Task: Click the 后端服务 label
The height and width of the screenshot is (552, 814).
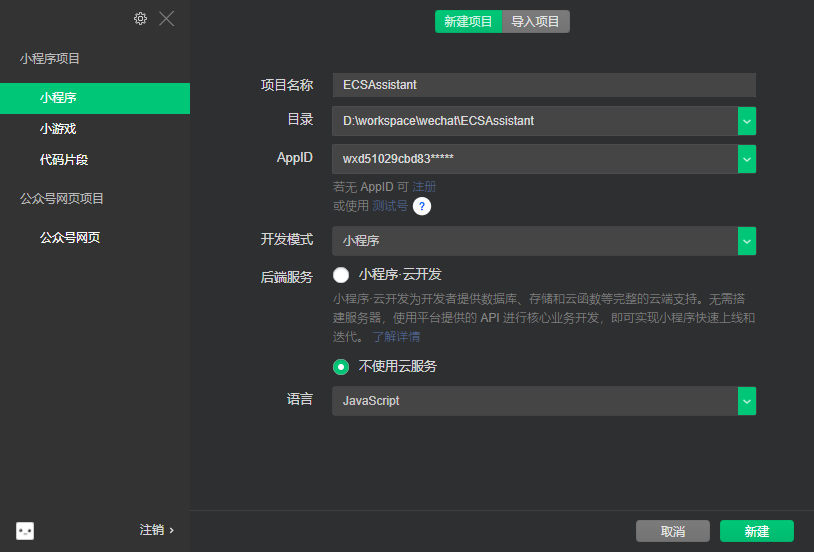Action: (x=287, y=277)
